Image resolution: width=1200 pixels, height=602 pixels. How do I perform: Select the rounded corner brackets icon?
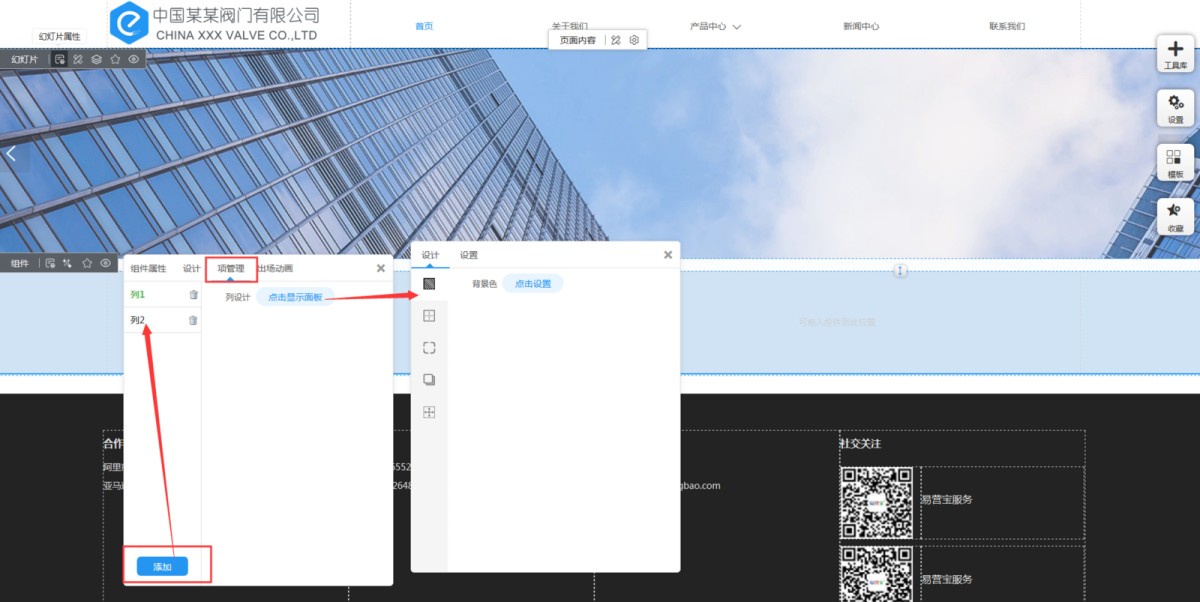click(x=429, y=348)
